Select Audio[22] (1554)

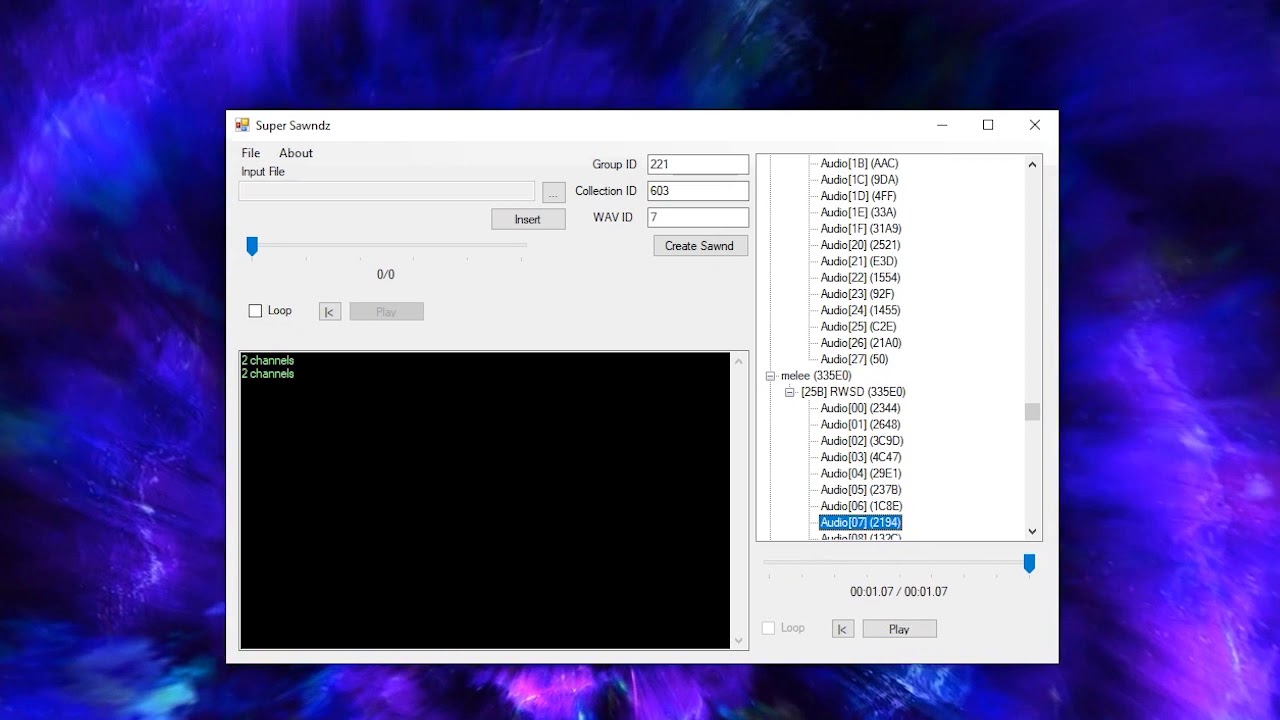click(x=861, y=278)
